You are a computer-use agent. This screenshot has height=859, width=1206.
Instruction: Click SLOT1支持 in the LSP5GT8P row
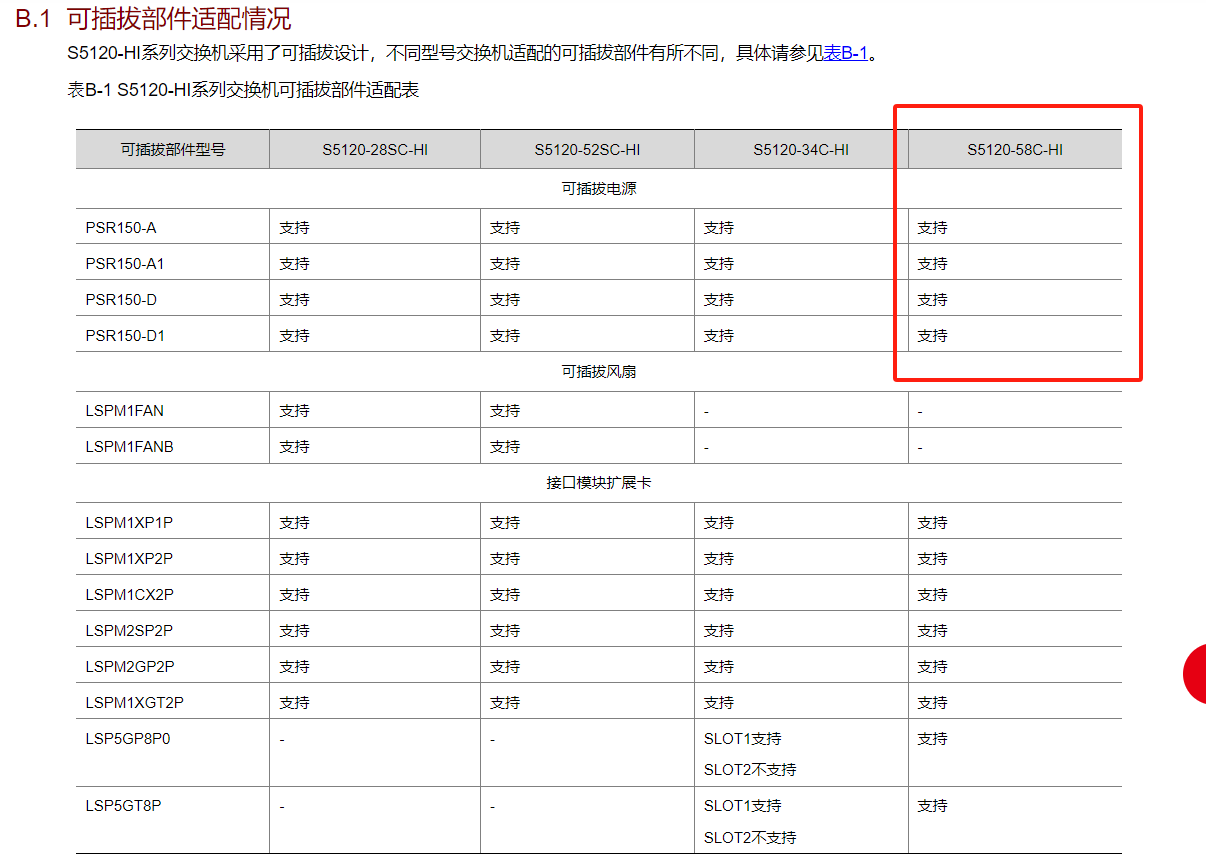tap(742, 805)
